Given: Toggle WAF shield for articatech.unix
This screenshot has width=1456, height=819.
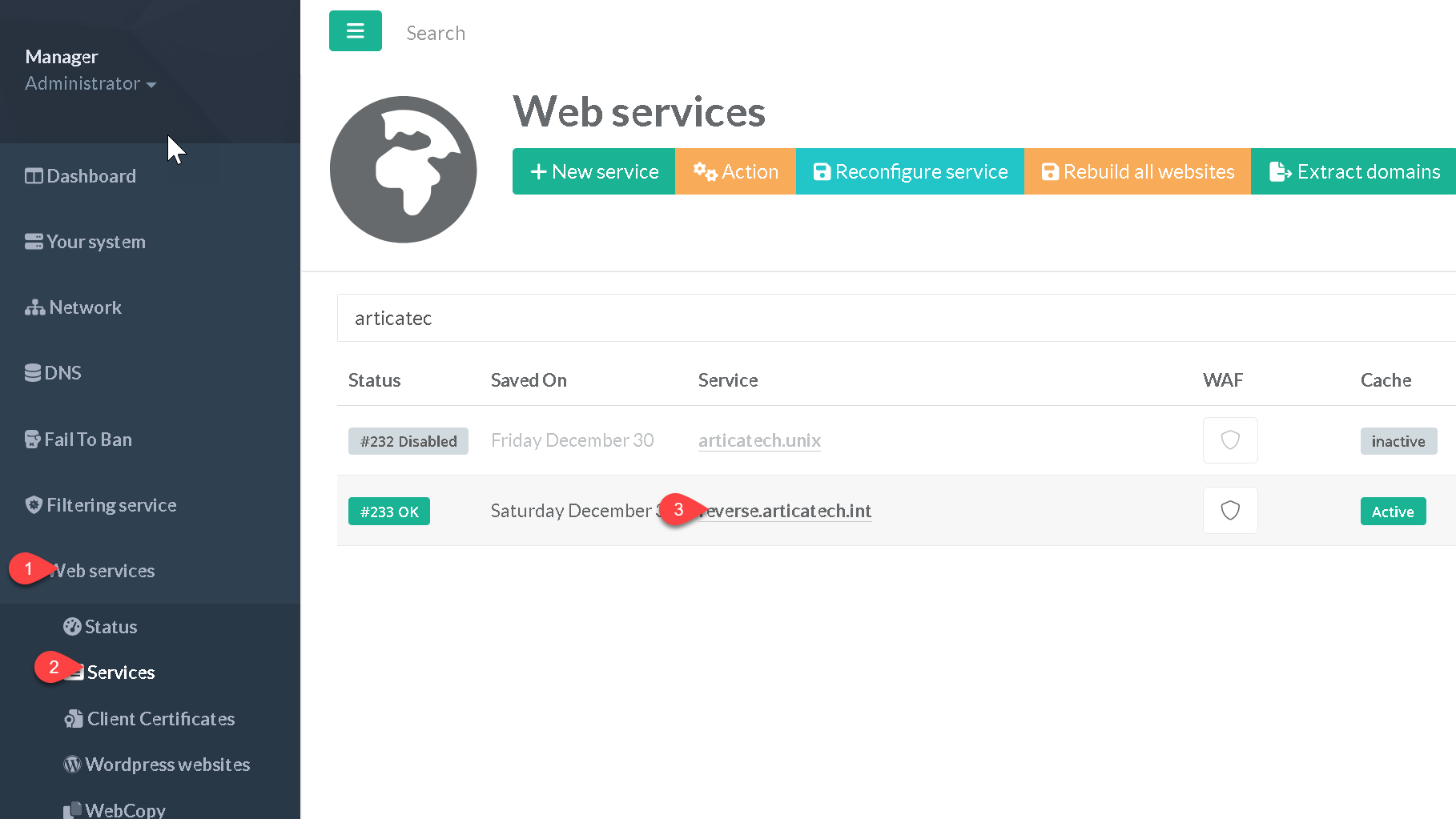Looking at the screenshot, I should point(1229,440).
